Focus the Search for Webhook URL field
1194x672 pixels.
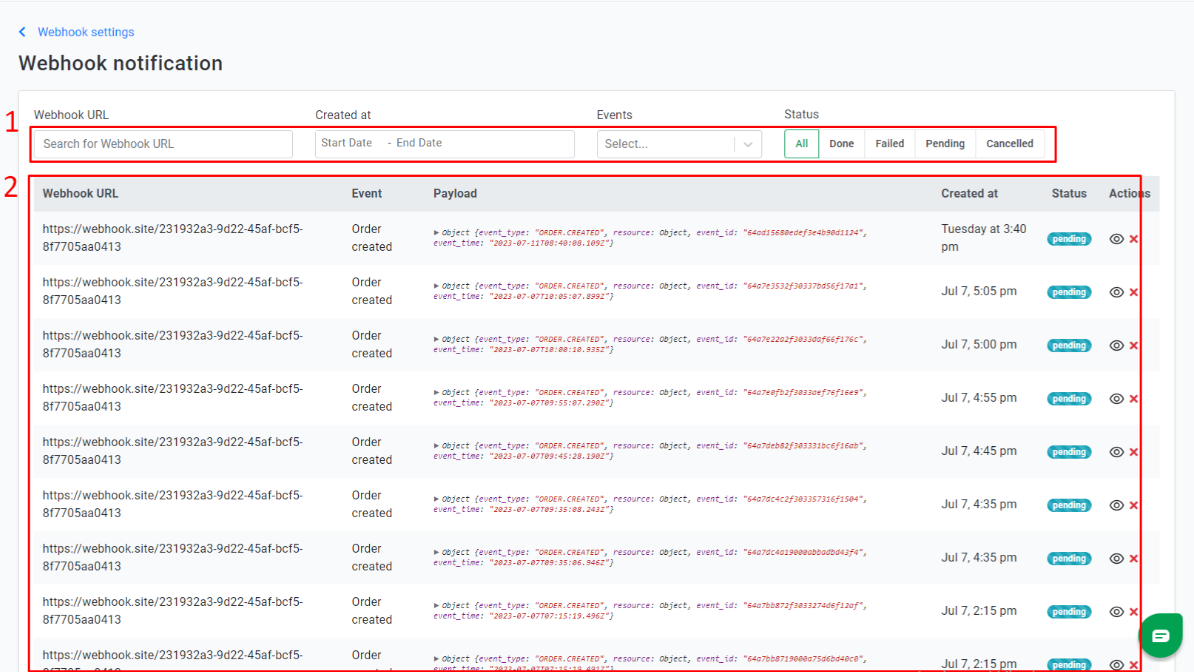[163, 144]
